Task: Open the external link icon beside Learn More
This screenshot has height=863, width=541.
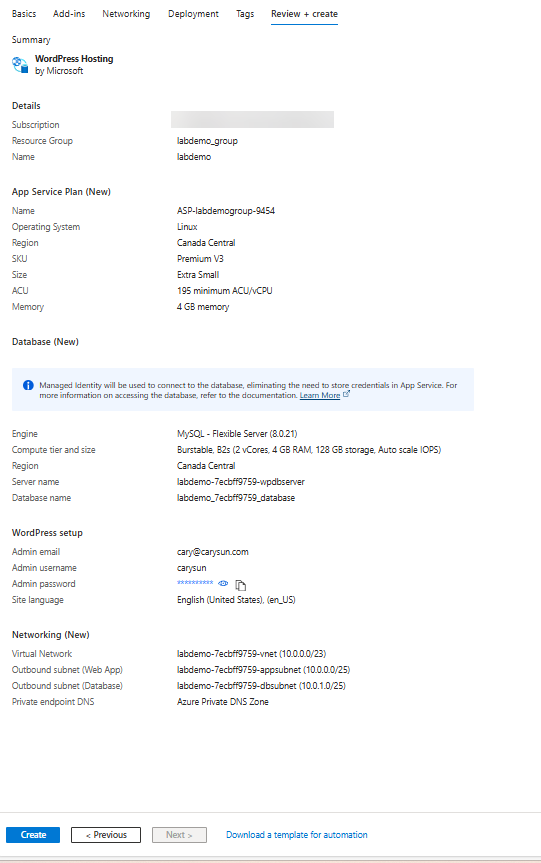Action: coord(346,394)
